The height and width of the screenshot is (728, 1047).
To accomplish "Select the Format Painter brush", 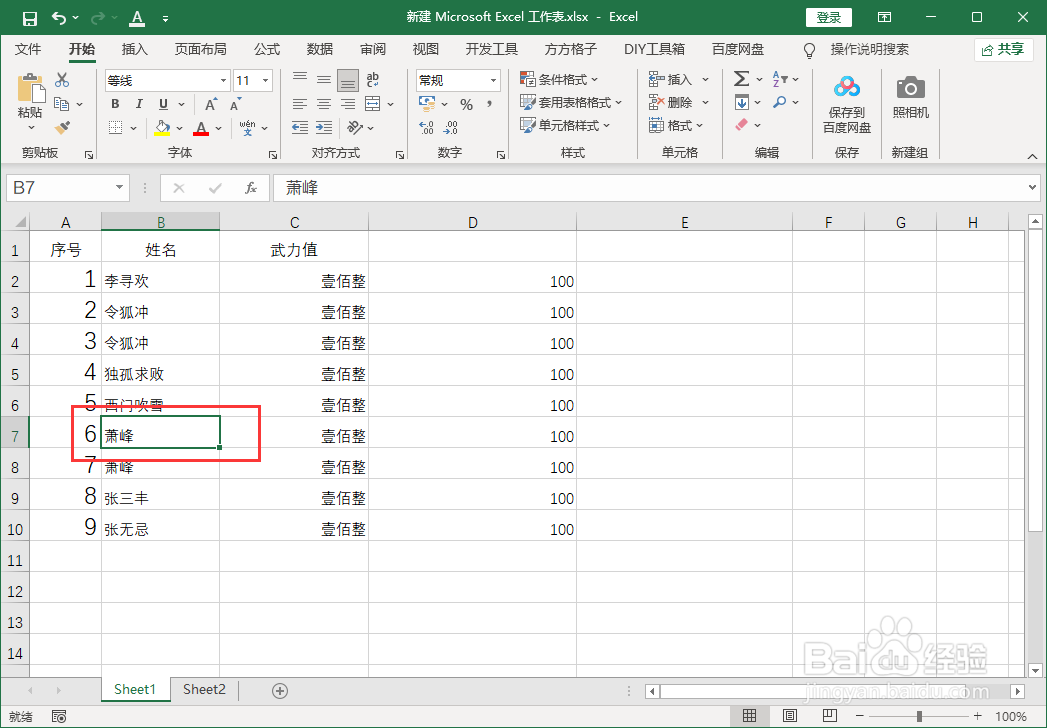I will pos(63,127).
